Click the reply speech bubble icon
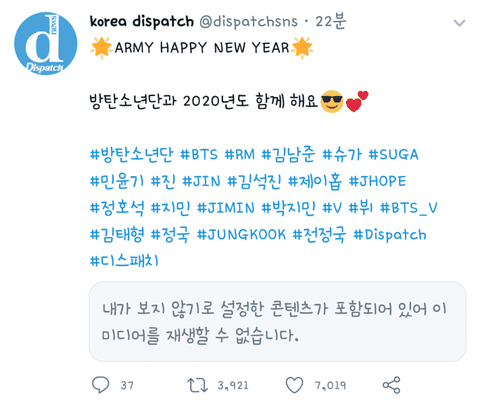This screenshot has width=480, height=406. (x=100, y=385)
